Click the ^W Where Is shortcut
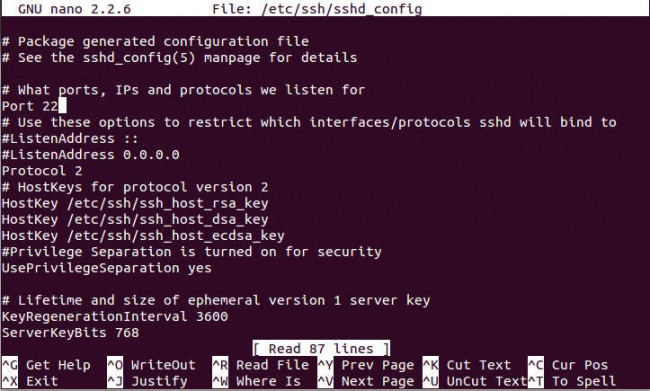 [257, 381]
